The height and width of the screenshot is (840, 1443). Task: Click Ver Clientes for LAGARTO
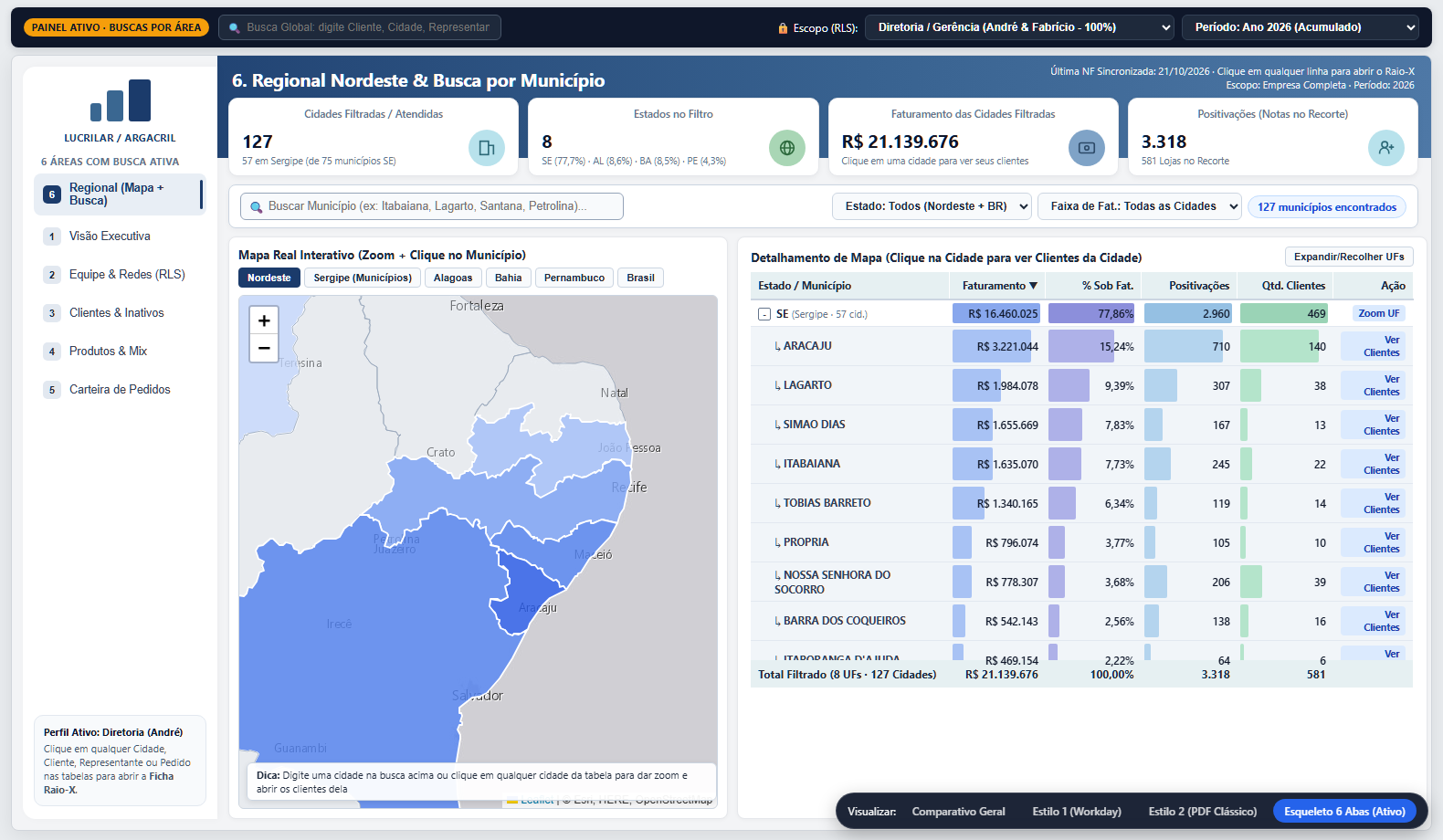pos(1373,385)
